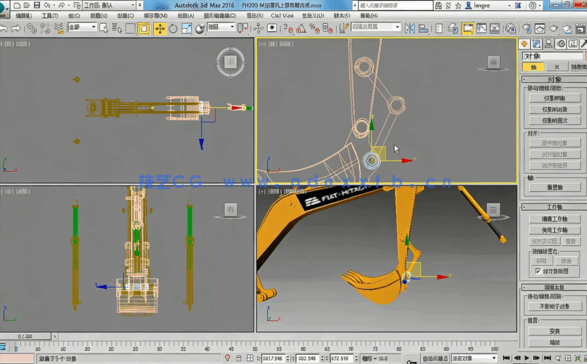The image size is (587, 364).
Task: Switch to the Motion command panel tab
Action: pos(561,44)
